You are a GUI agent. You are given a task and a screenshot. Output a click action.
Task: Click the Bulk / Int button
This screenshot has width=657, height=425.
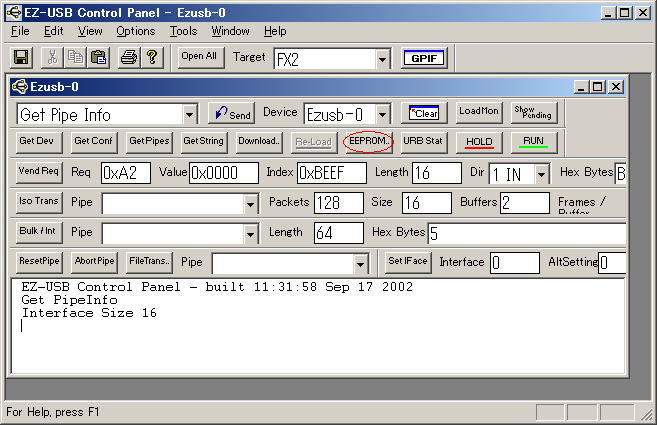pos(39,232)
